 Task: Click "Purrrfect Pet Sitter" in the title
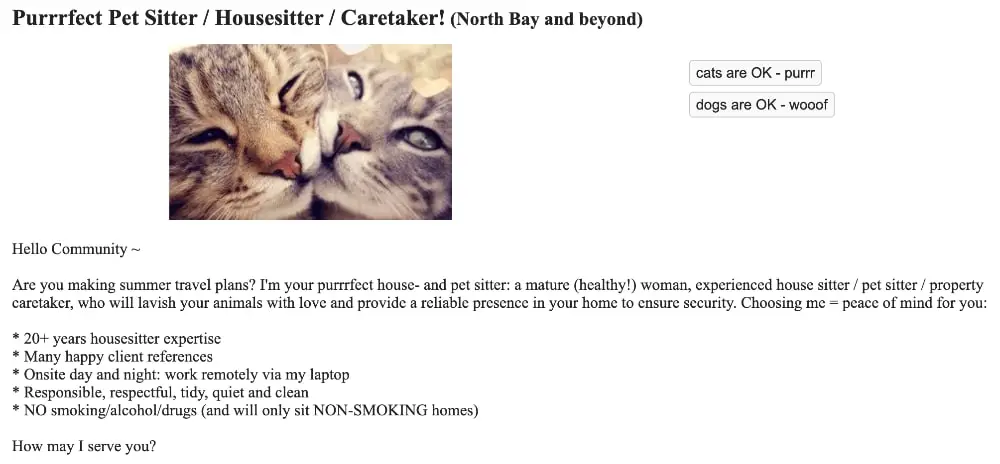[x=107, y=18]
